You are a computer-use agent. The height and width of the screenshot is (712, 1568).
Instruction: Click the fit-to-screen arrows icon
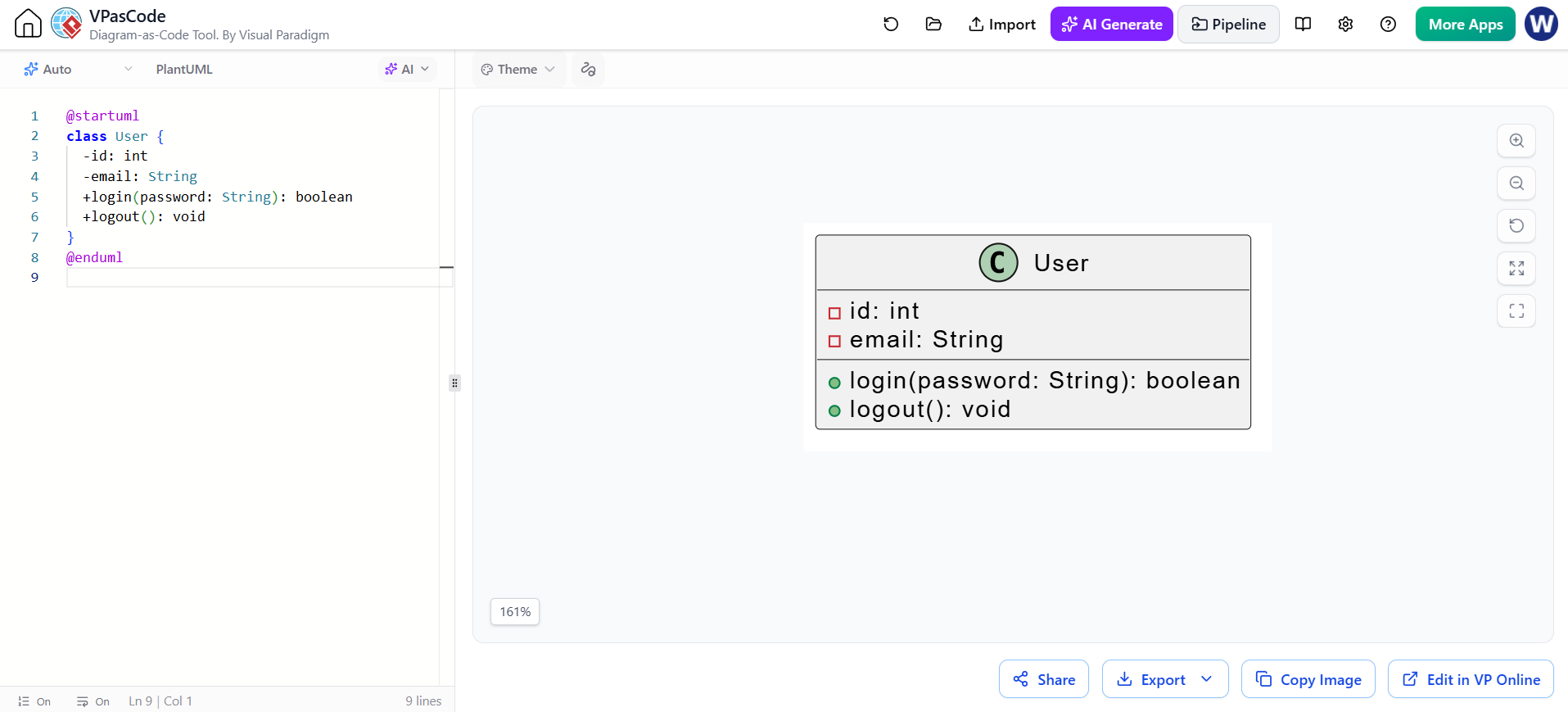click(1516, 269)
